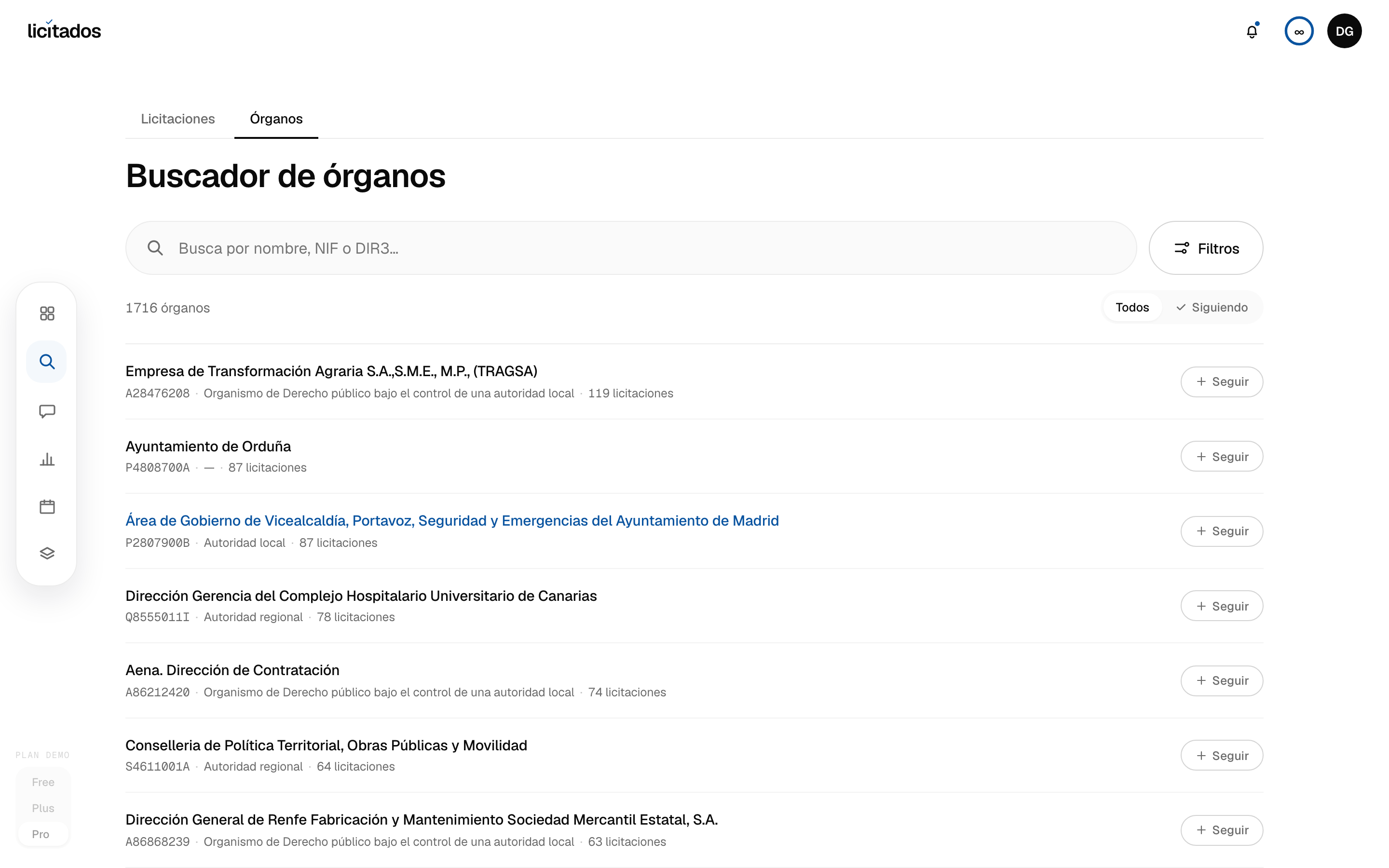Open Área de Gobierno de Vicealcaldía link

tap(452, 521)
